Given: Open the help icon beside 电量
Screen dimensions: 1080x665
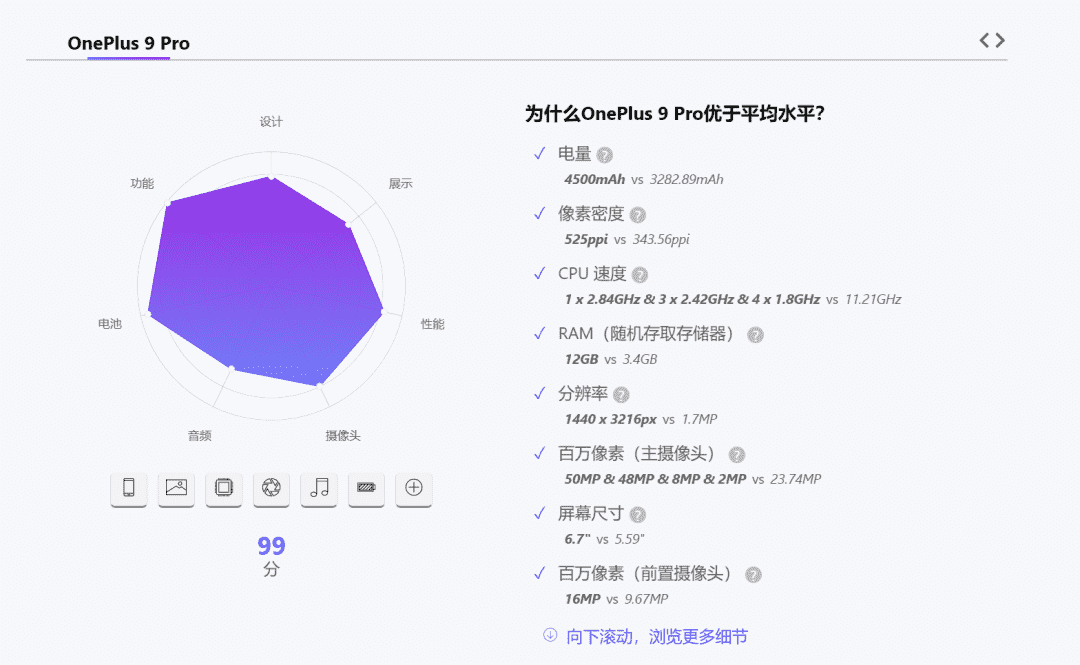Looking at the screenshot, I should [x=604, y=155].
